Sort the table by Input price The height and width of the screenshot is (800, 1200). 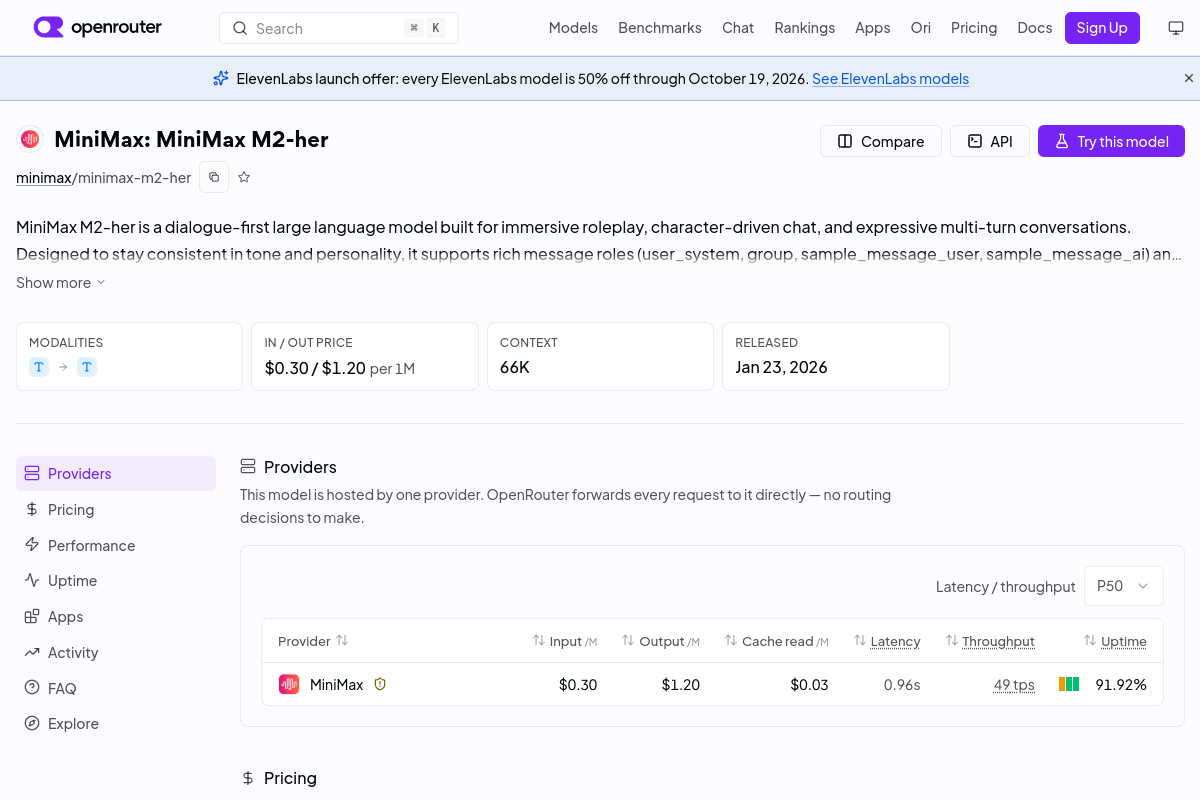pos(565,641)
